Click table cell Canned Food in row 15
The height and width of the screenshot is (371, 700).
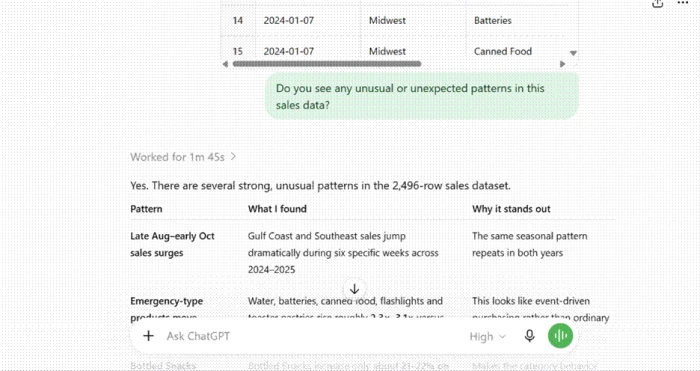(x=503, y=51)
